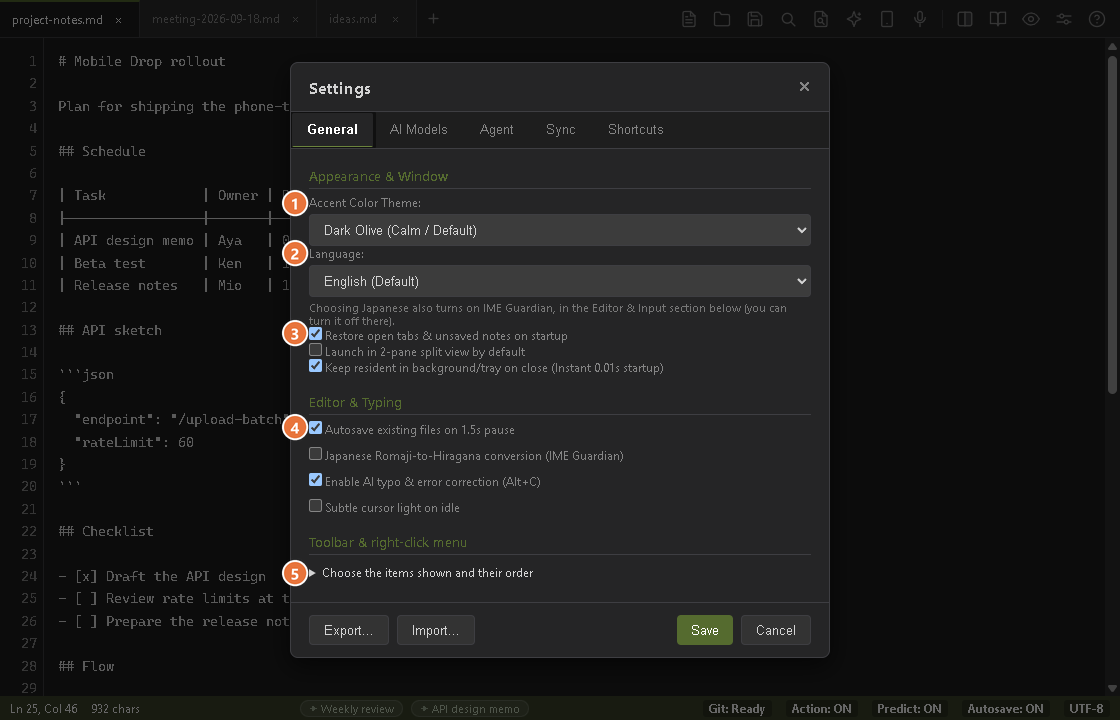
Task: Click the floppy disk save icon
Action: coord(755,19)
